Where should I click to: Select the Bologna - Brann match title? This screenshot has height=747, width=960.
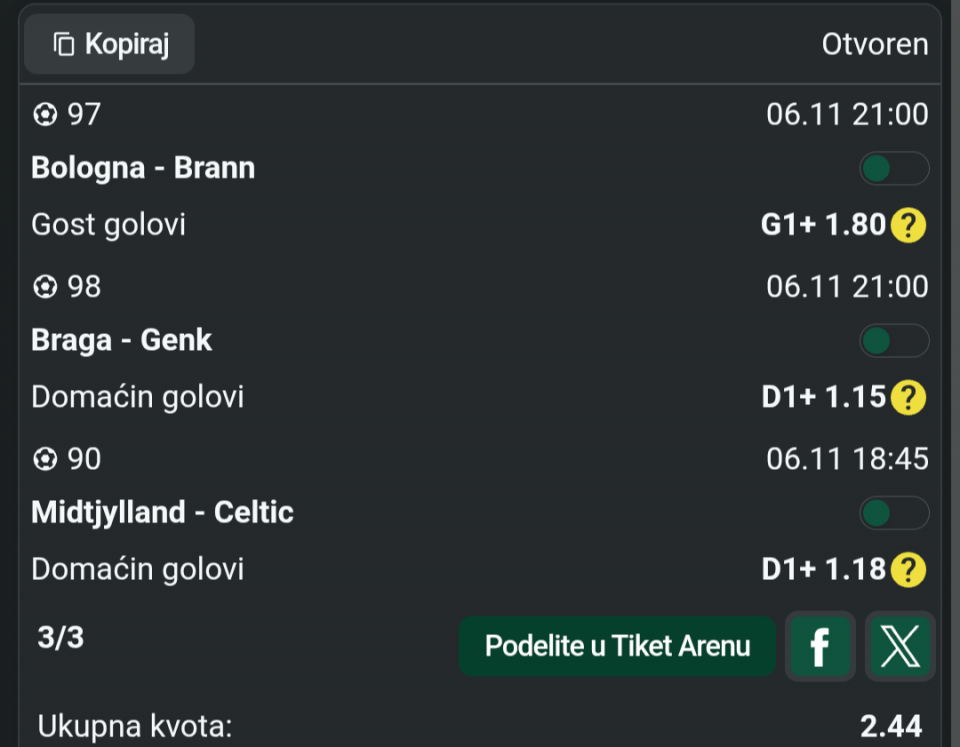tap(143, 168)
